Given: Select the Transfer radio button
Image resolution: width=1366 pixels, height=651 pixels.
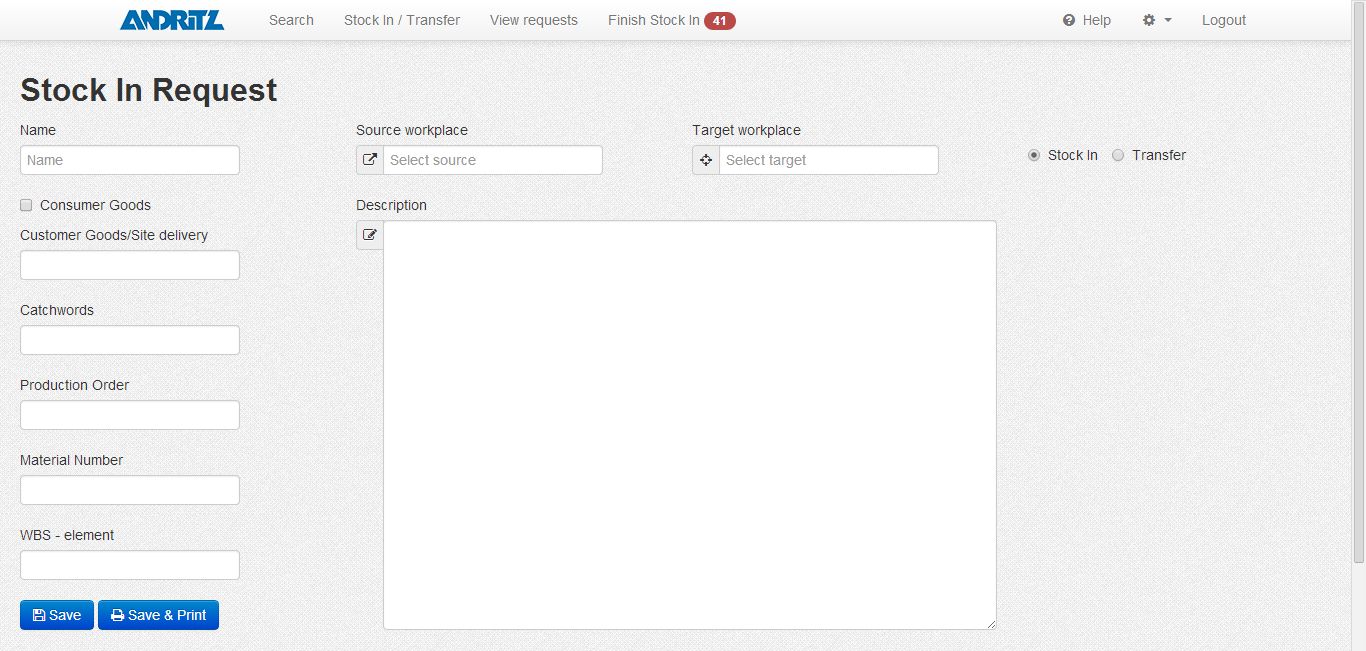Looking at the screenshot, I should click(x=1118, y=155).
